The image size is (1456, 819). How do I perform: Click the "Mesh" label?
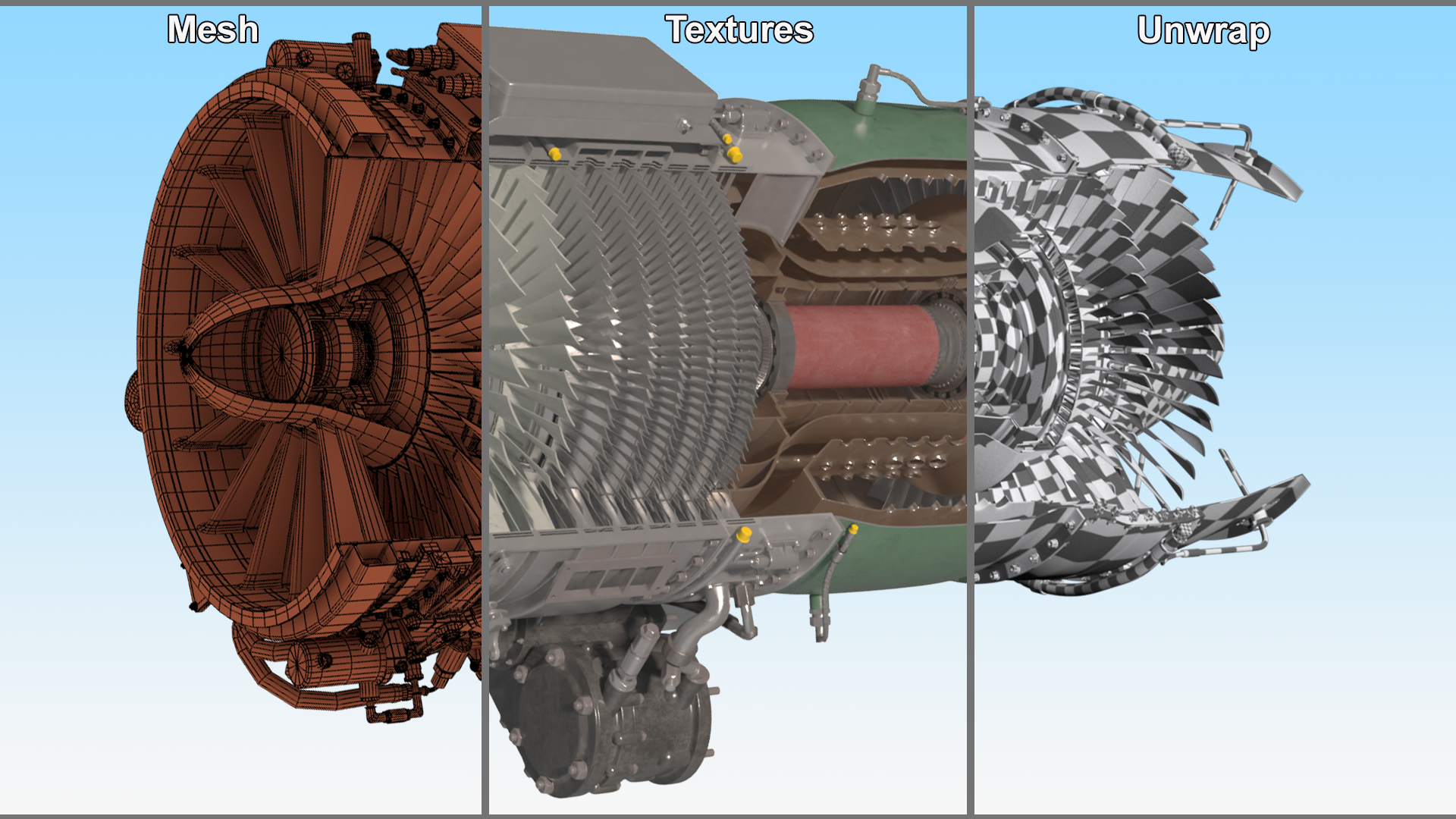(x=213, y=30)
